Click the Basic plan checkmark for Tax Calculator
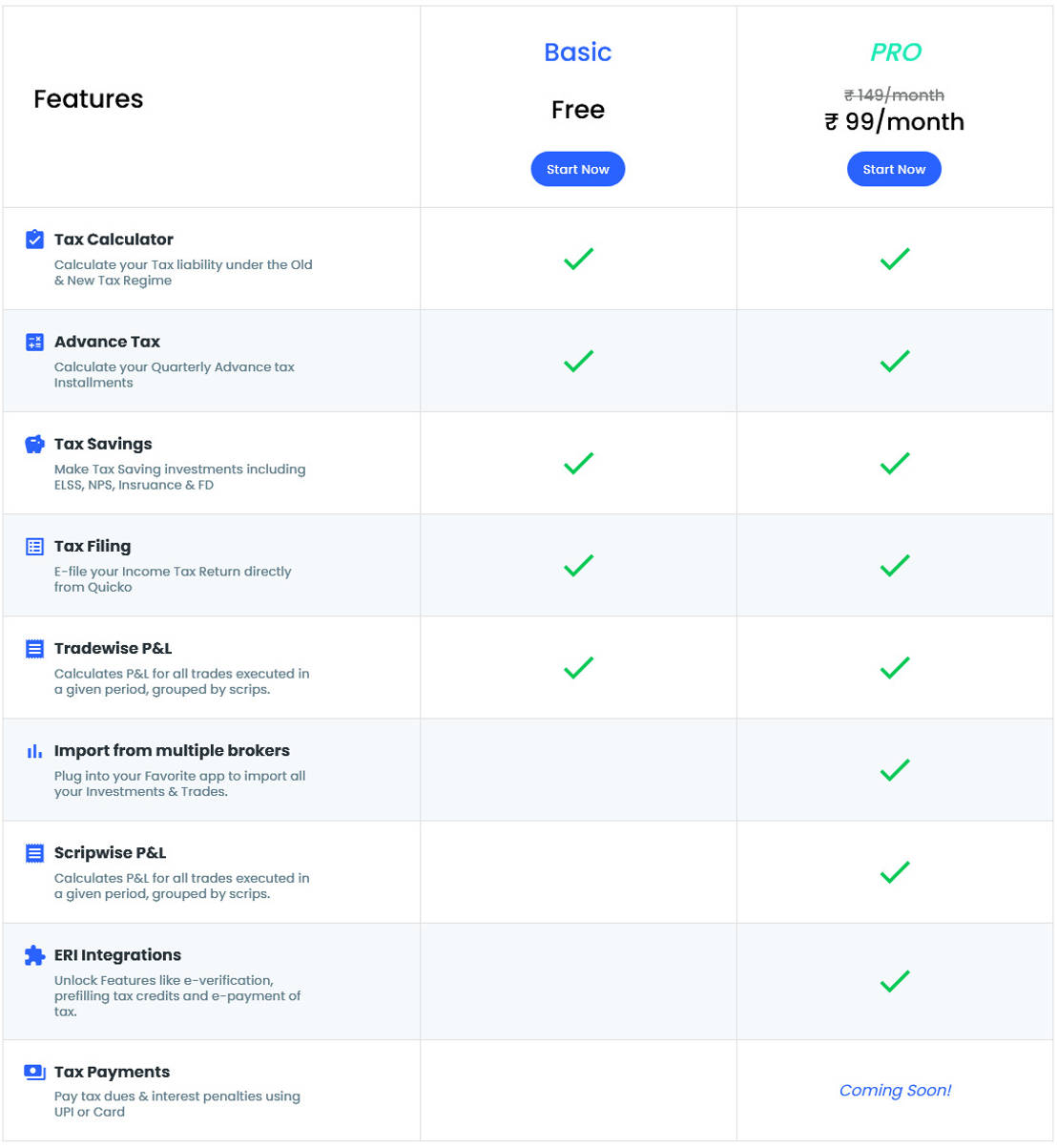1057x1148 pixels. (x=577, y=259)
